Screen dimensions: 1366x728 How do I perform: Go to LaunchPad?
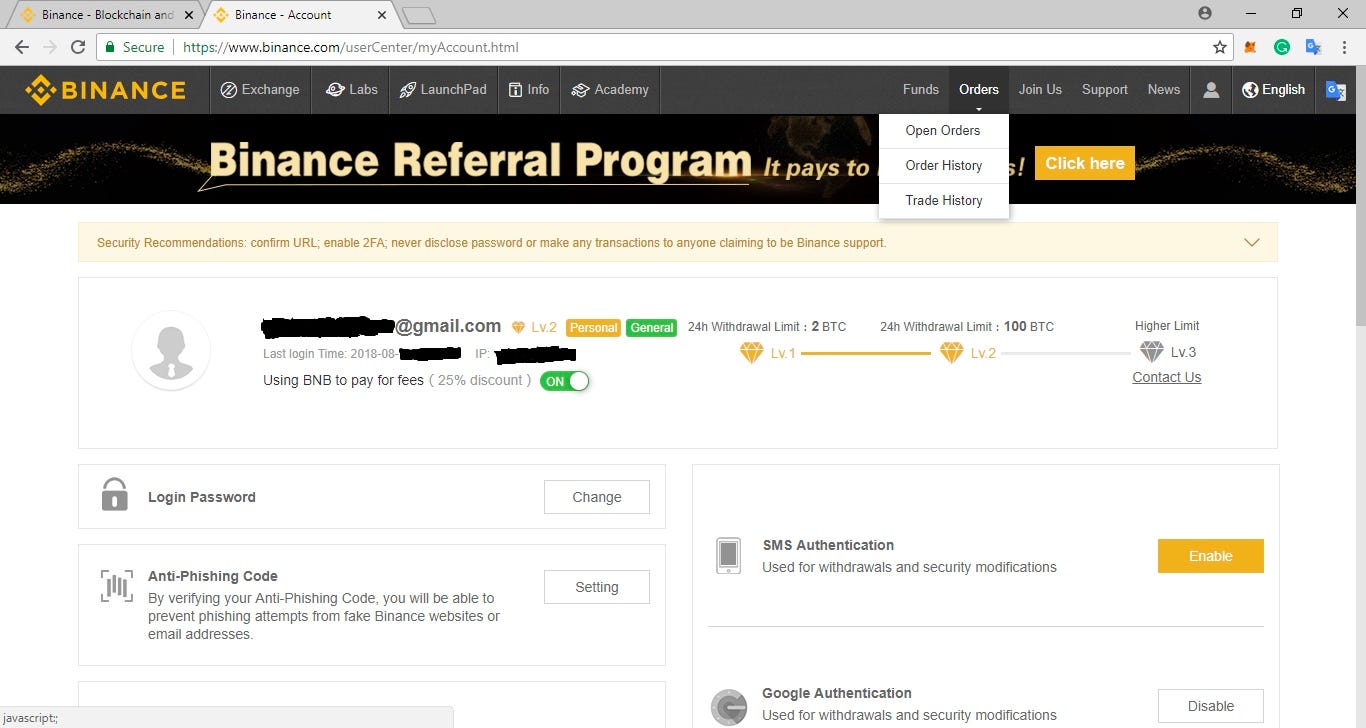pyautogui.click(x=443, y=90)
